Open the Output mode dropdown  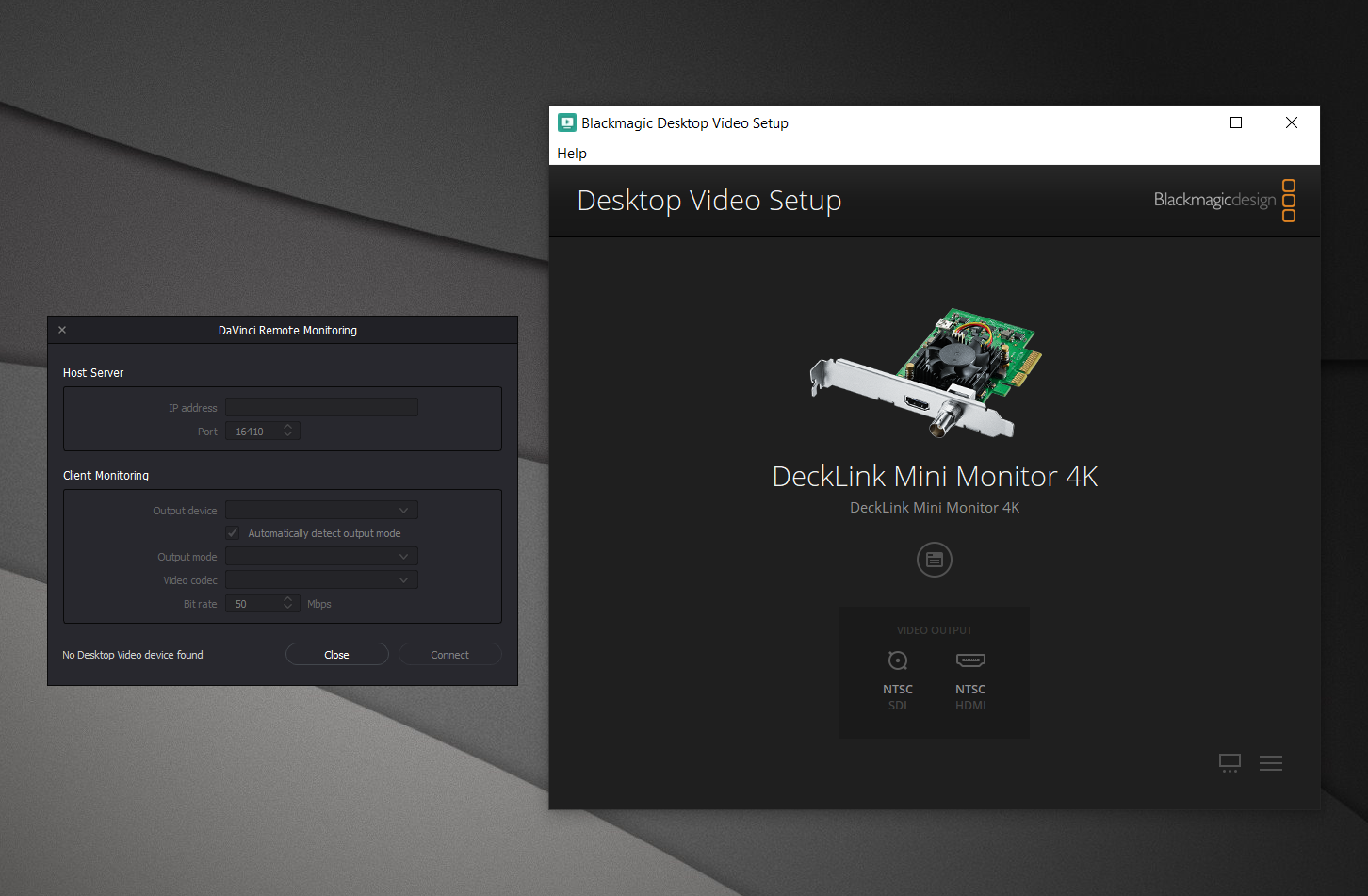[321, 556]
